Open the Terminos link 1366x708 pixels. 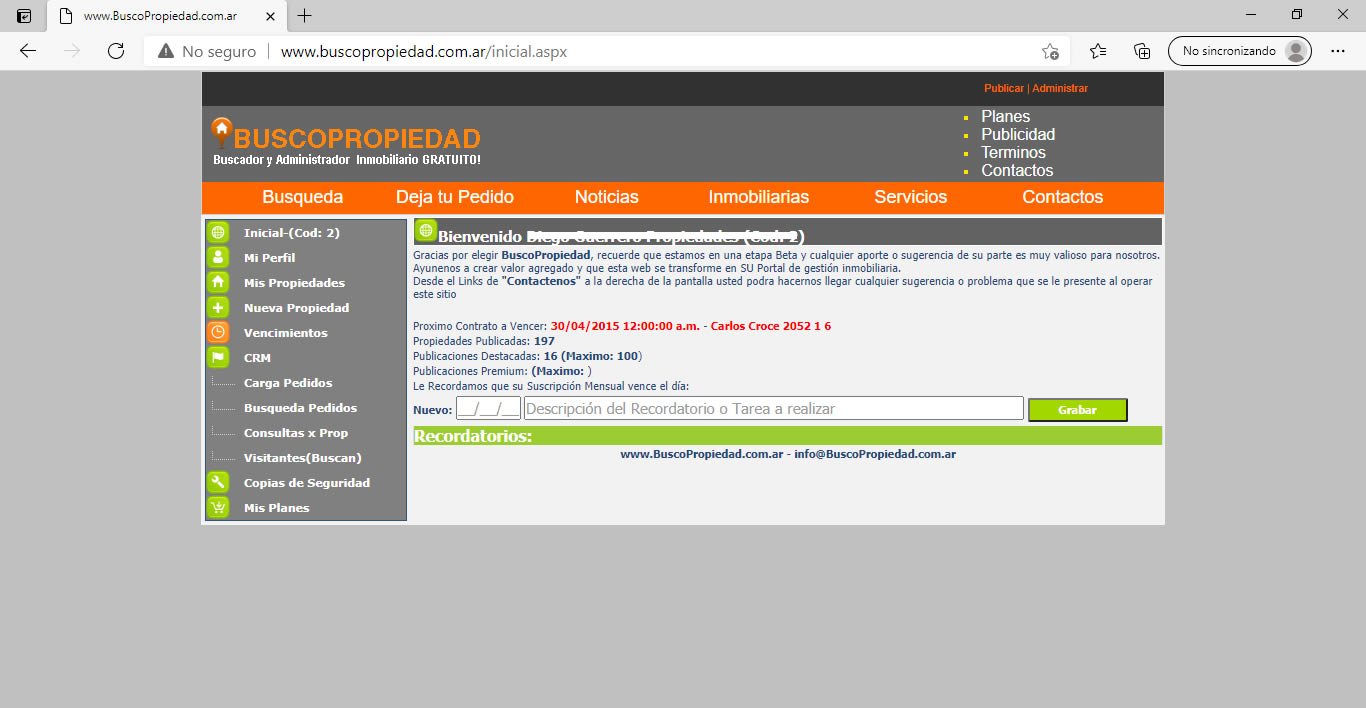[x=1013, y=153]
